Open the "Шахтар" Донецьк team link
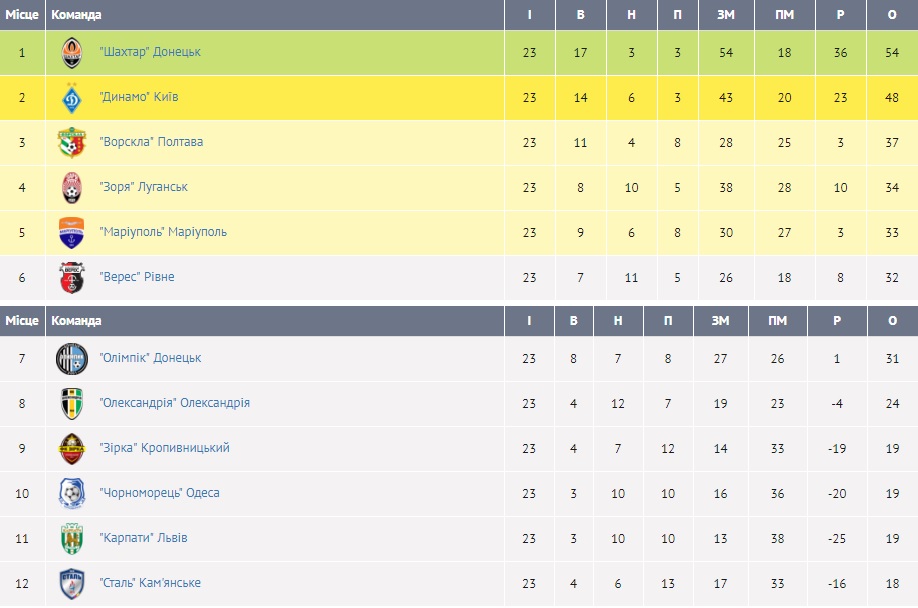 click(x=150, y=52)
